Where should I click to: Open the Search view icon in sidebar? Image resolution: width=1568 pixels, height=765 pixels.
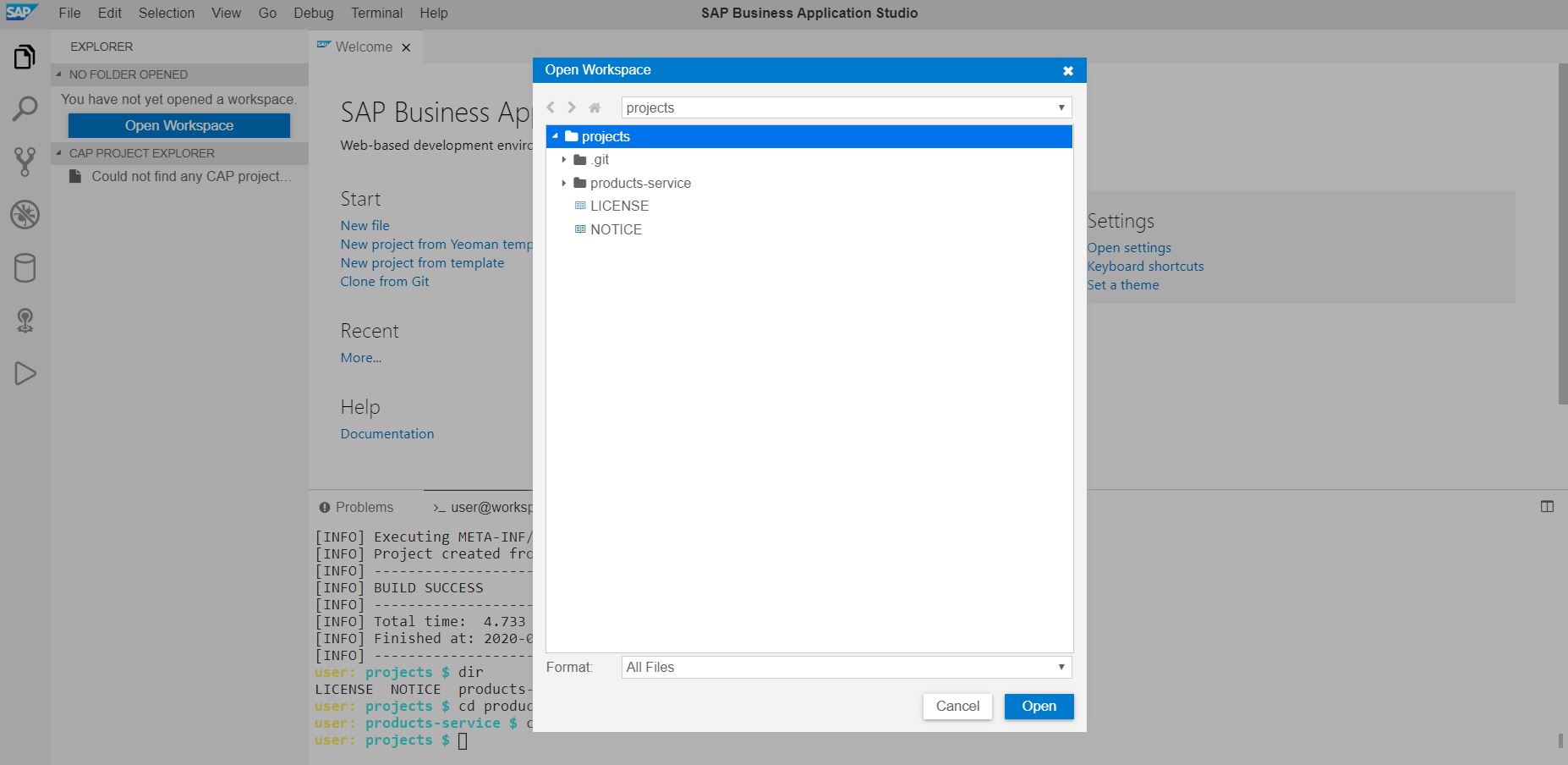point(25,108)
